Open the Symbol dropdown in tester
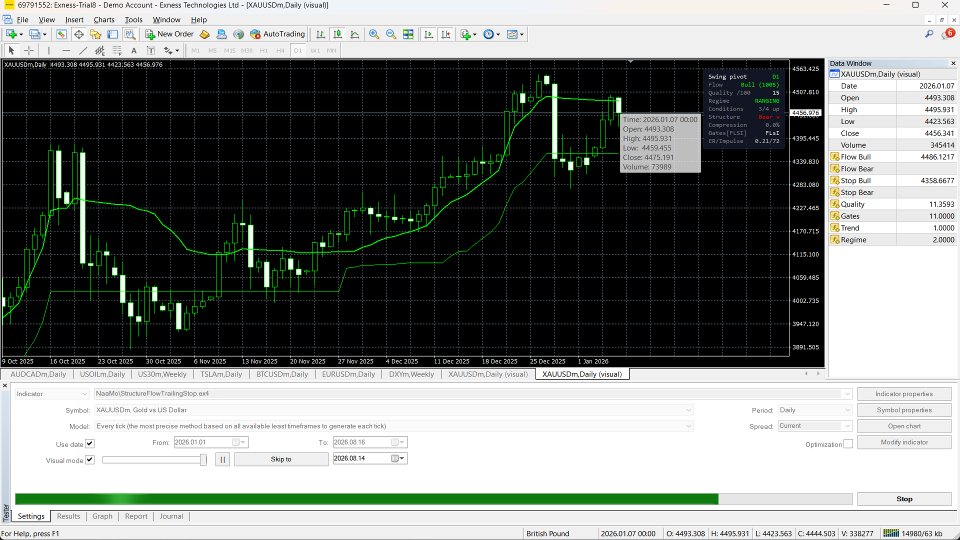This screenshot has width=960, height=540. point(688,410)
